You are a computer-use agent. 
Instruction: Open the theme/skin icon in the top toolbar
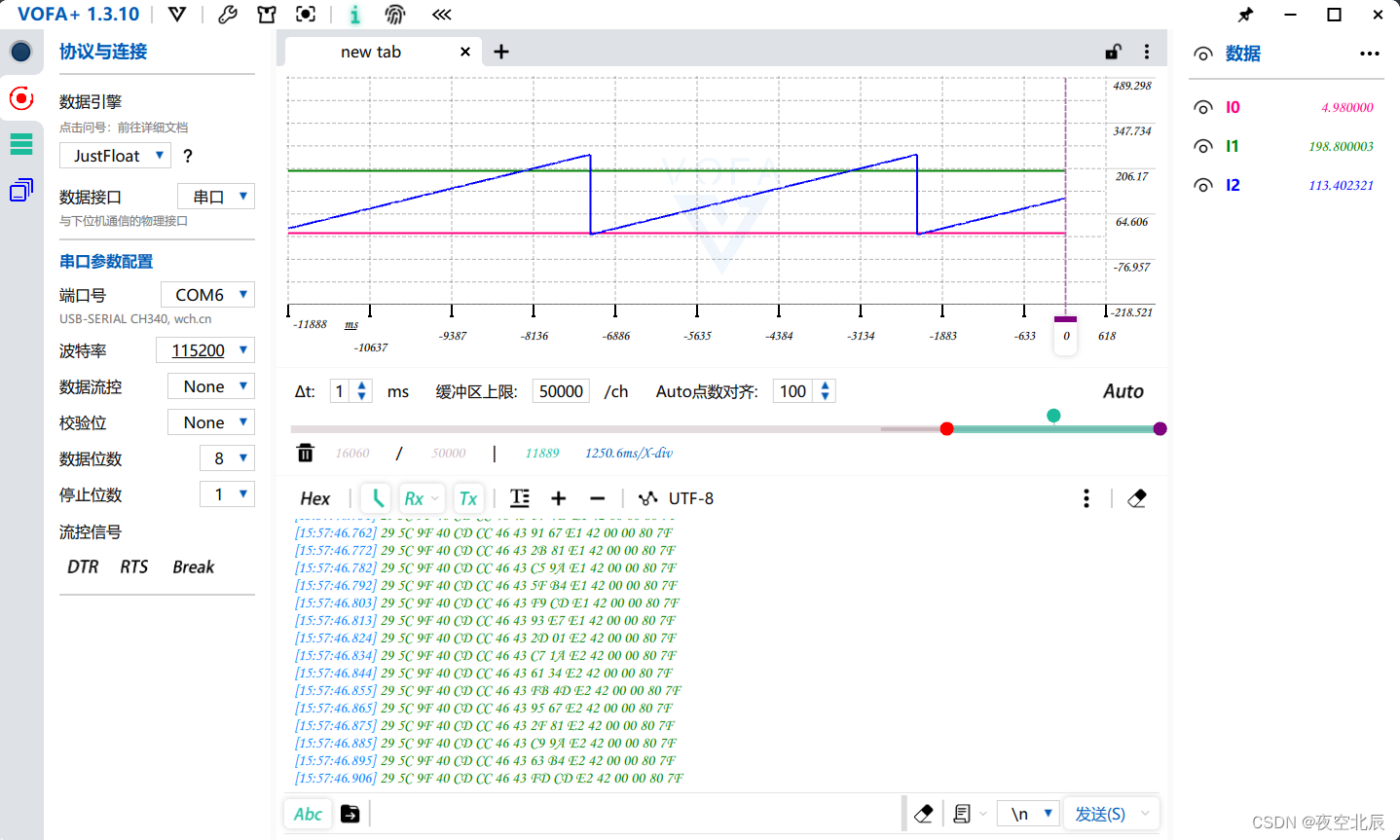266,14
